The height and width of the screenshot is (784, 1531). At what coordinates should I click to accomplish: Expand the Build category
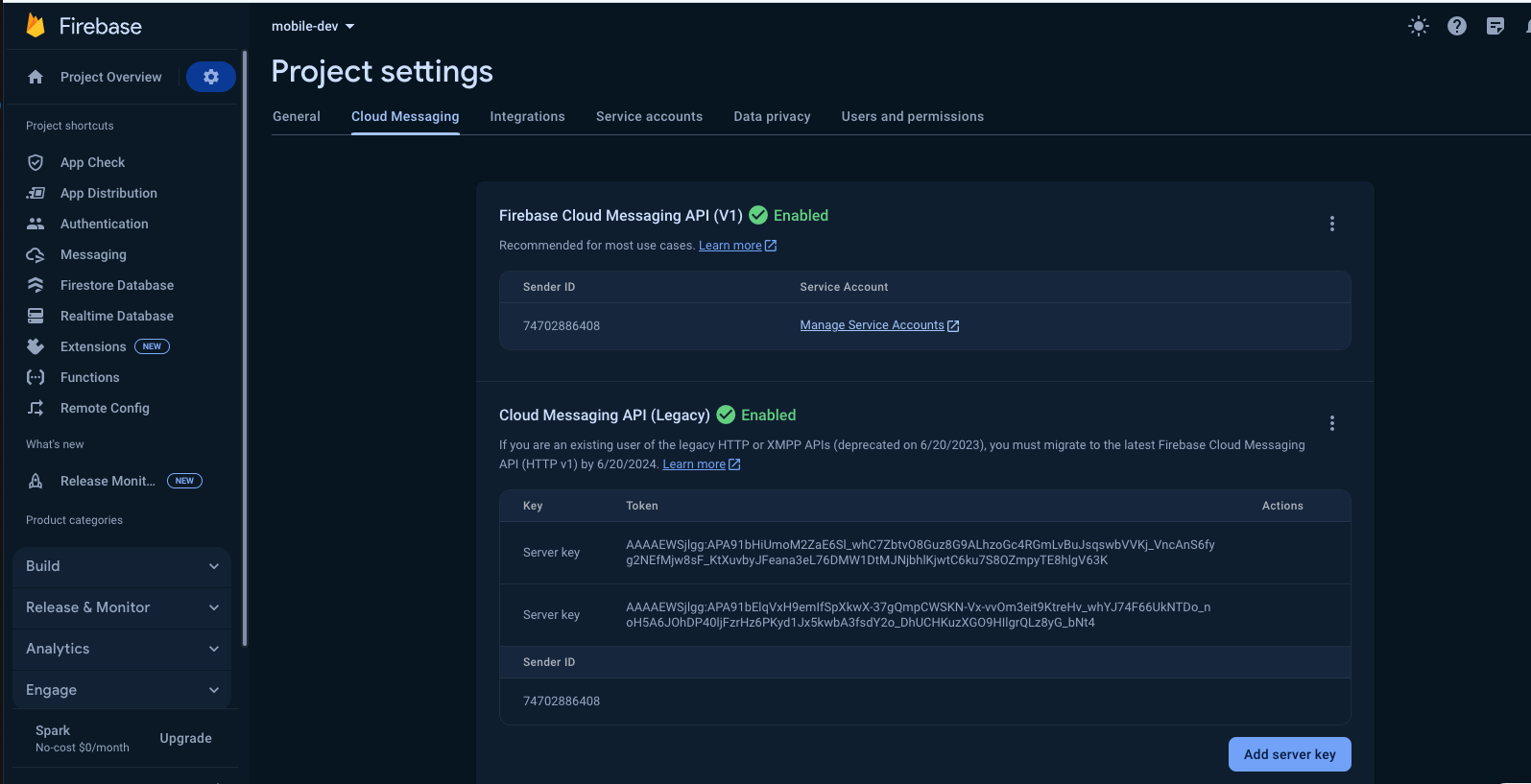pyautogui.click(x=122, y=566)
